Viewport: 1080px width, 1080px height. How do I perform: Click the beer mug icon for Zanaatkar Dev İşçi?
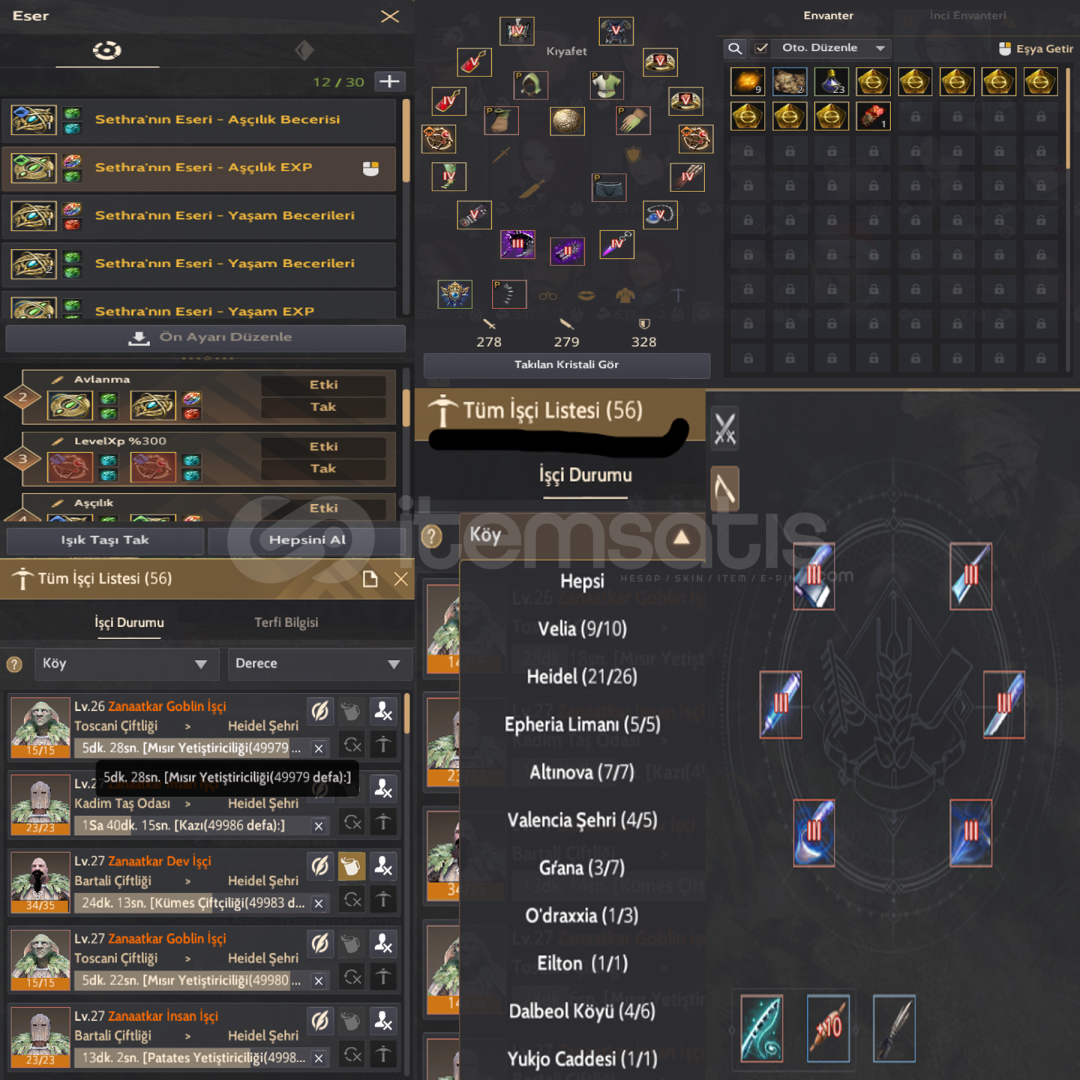[351, 866]
